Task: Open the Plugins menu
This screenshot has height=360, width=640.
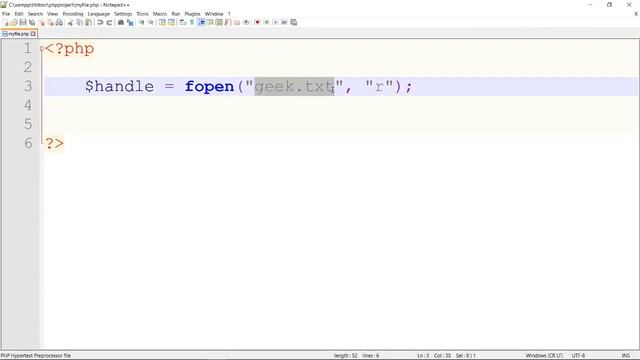Action: (192, 14)
